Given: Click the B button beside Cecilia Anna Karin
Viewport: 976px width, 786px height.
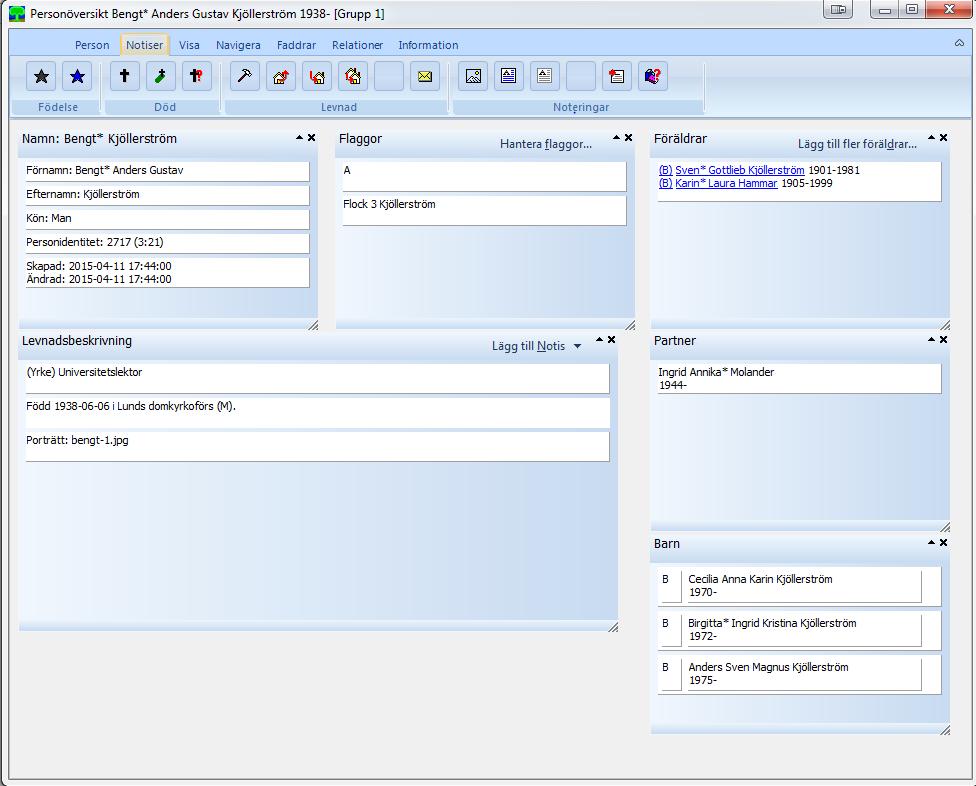Looking at the screenshot, I should 670,586.
